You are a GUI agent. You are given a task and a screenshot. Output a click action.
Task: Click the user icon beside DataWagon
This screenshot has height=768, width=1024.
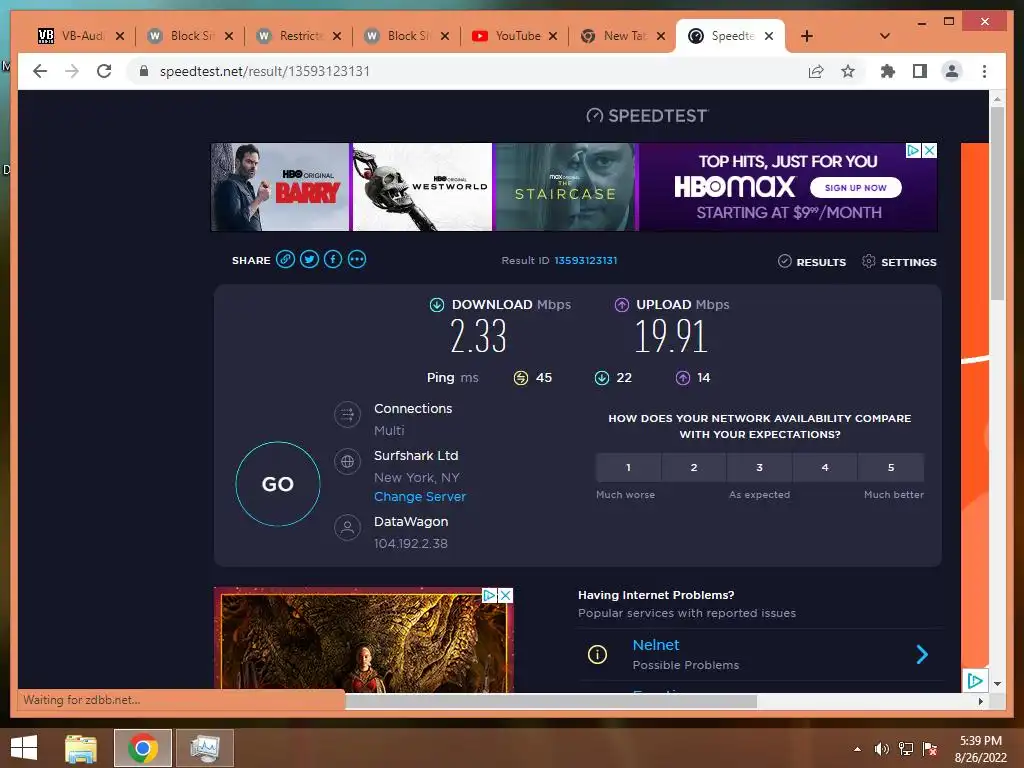347,527
